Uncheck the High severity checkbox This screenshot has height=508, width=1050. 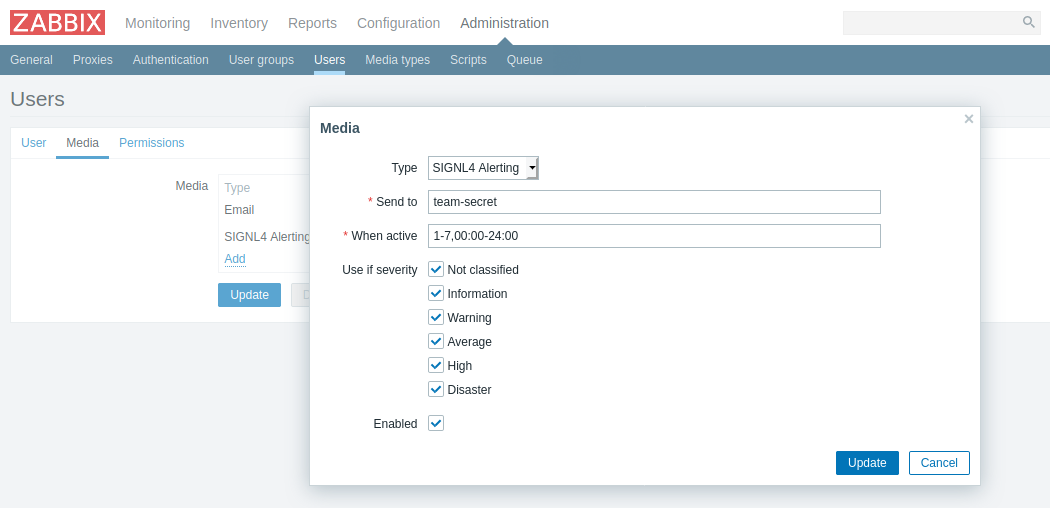436,365
